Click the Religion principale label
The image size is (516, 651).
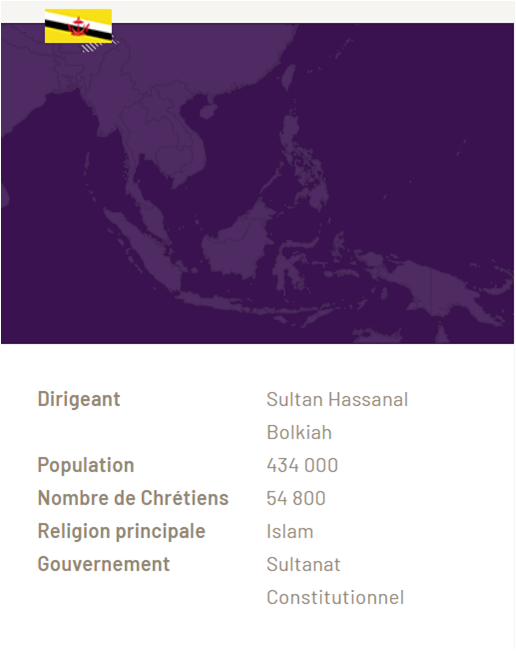[121, 531]
